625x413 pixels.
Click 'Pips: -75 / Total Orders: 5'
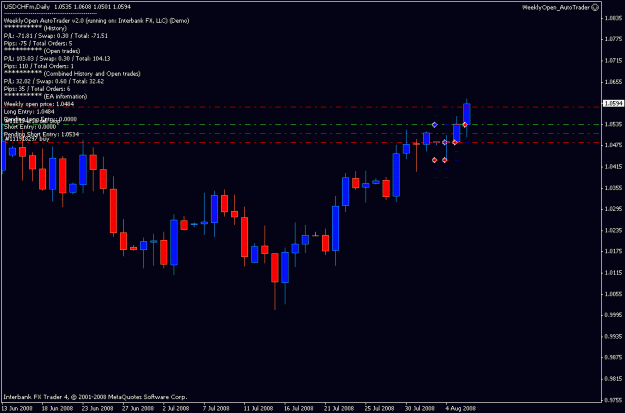[x=38, y=43]
